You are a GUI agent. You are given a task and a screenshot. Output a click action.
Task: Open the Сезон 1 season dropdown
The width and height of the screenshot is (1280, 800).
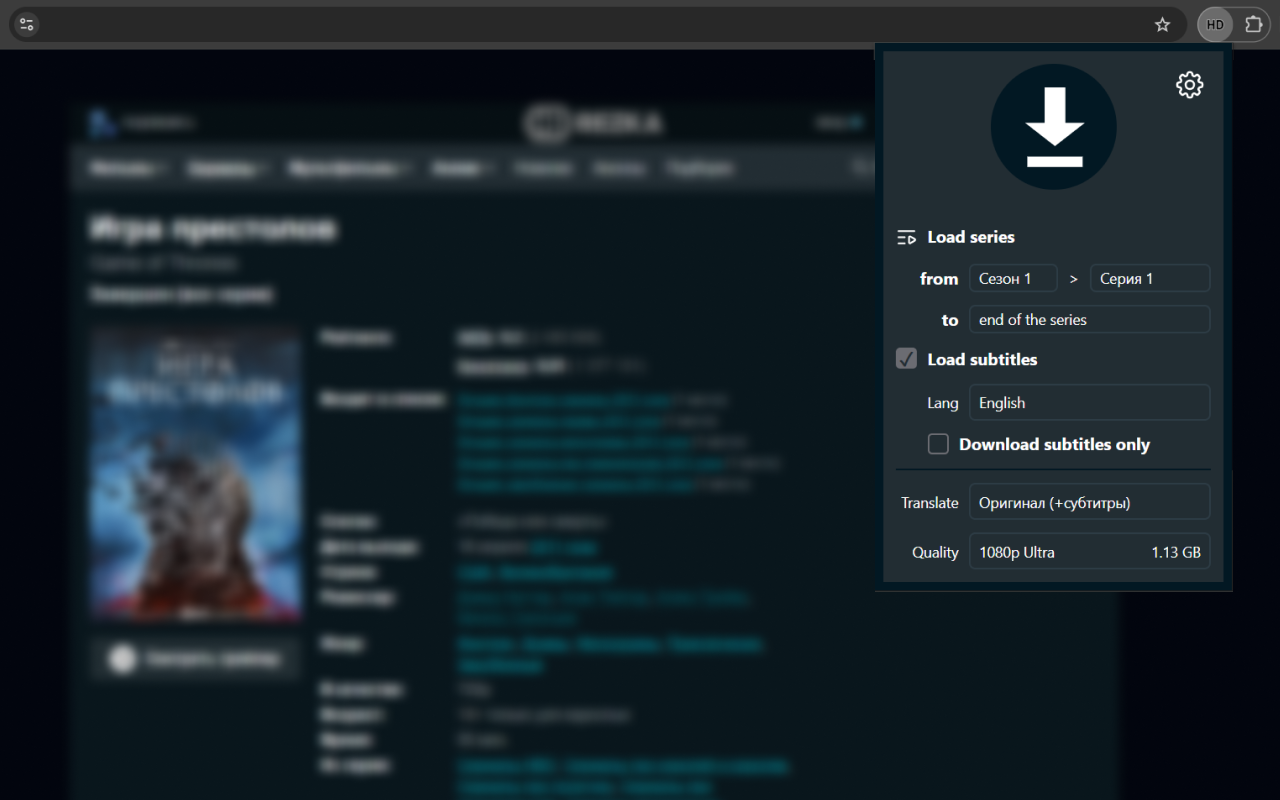point(1013,279)
